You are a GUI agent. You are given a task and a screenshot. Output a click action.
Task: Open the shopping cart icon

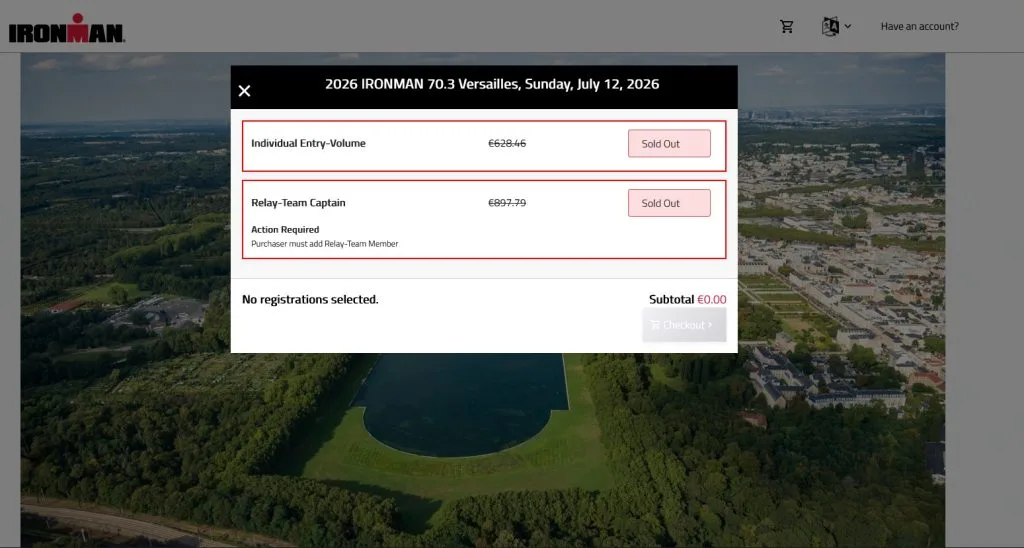787,27
